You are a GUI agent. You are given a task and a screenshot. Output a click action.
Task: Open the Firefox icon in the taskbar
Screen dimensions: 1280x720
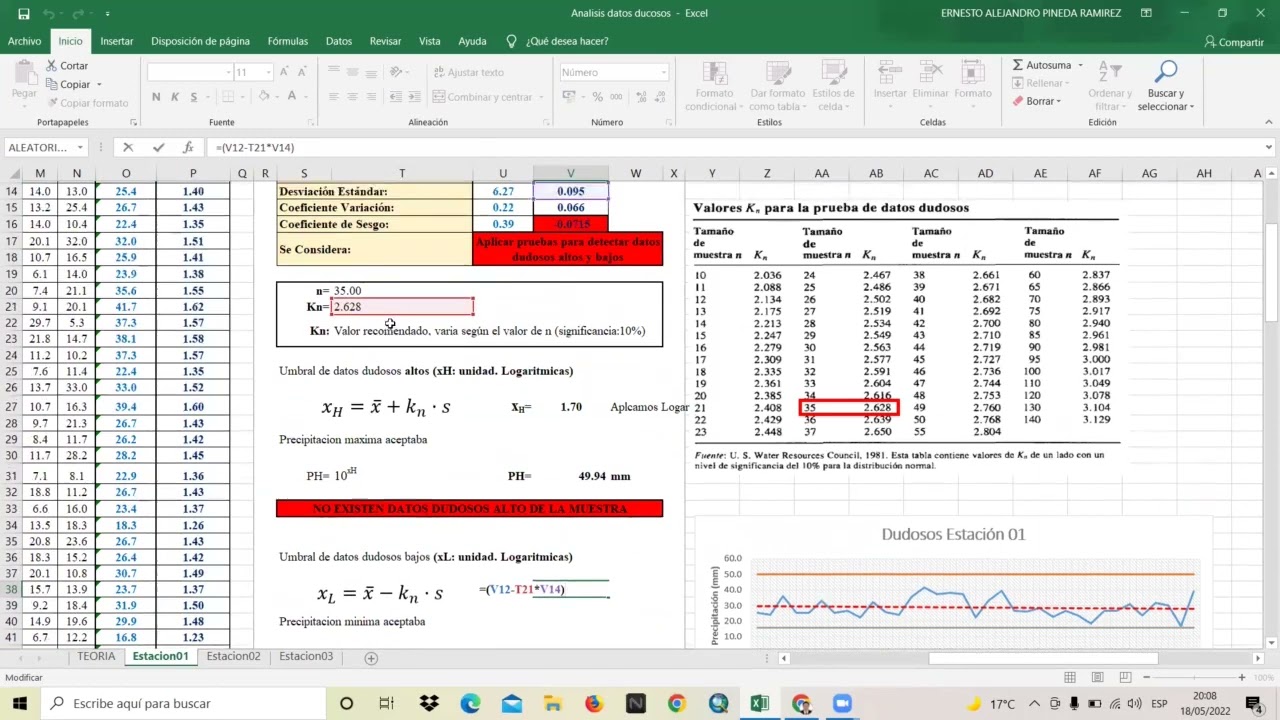click(594, 703)
